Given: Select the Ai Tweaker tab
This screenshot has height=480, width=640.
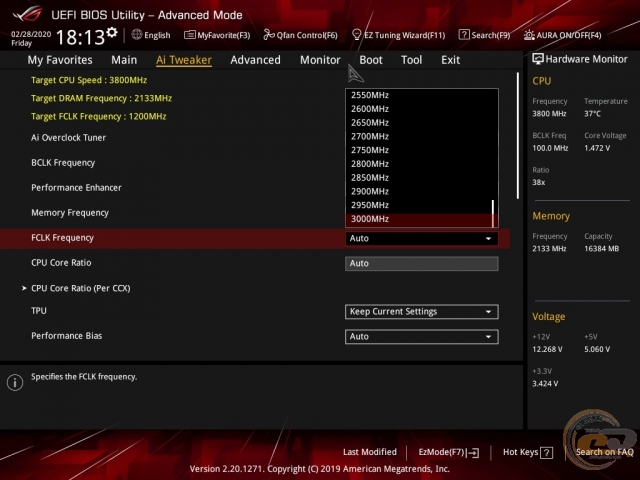Looking at the screenshot, I should point(184,60).
